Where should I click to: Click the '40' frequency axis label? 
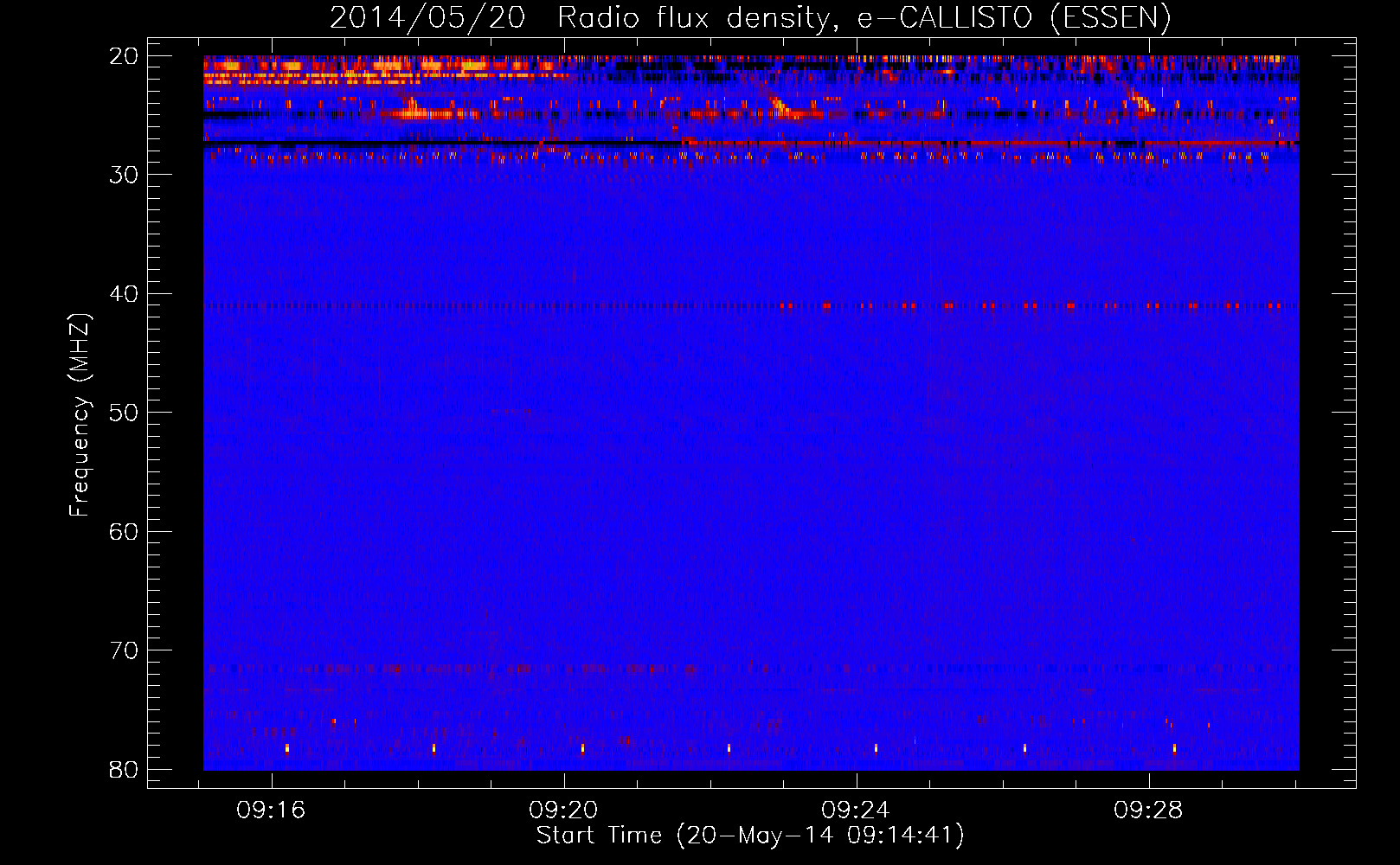(124, 294)
